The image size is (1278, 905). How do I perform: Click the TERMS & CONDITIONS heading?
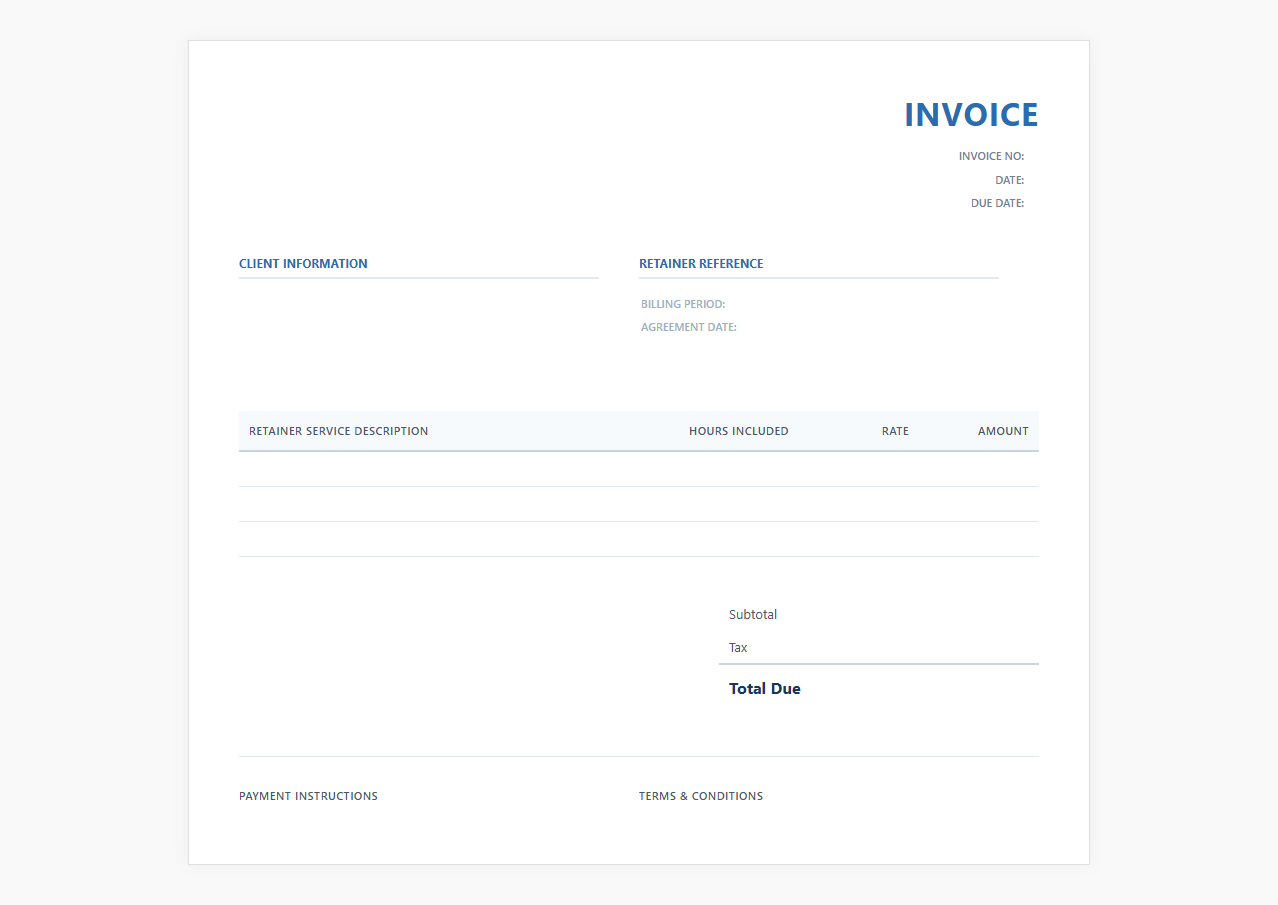(x=701, y=796)
